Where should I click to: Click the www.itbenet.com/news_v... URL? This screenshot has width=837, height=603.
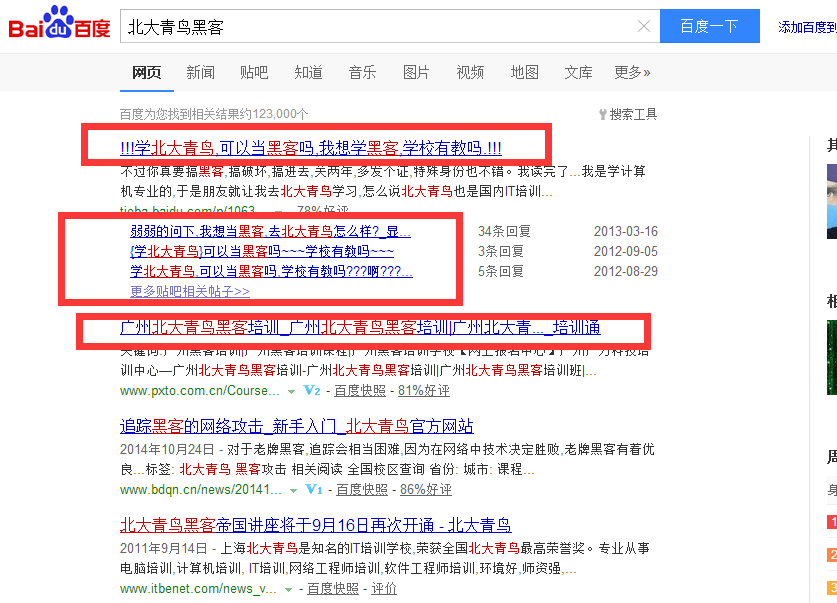198,589
